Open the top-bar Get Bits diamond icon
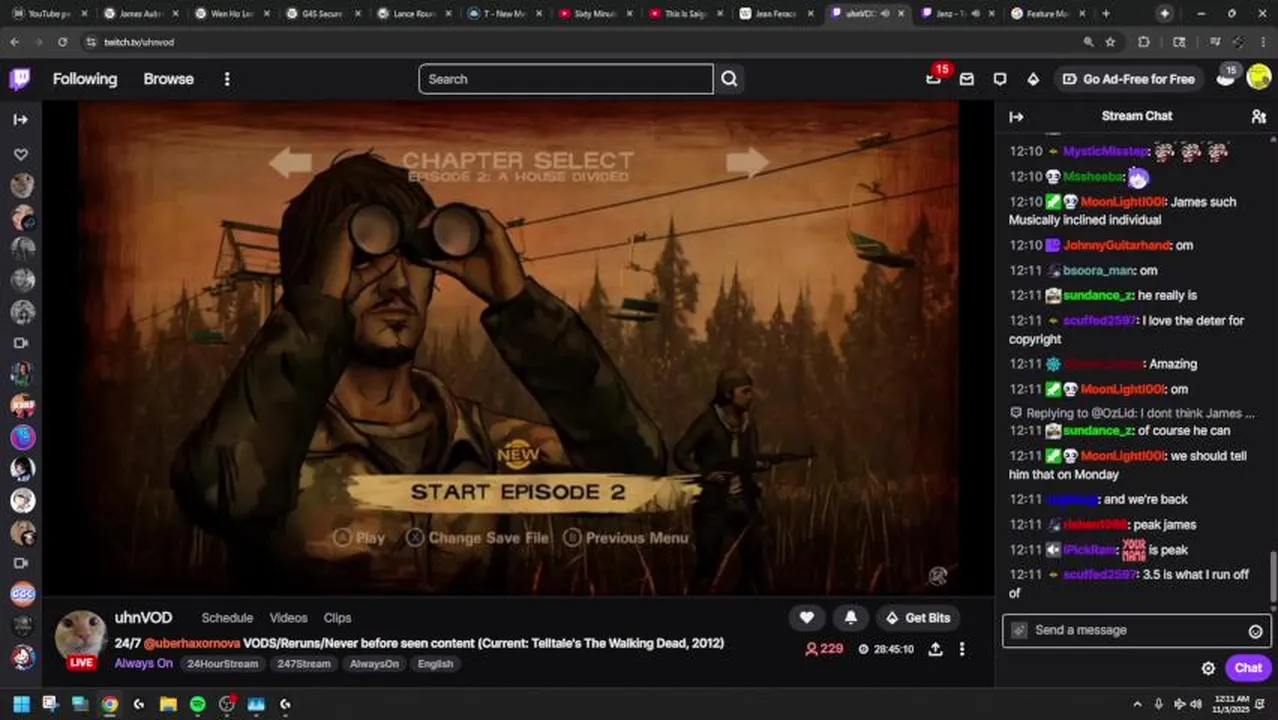This screenshot has height=720, width=1278. [1033, 79]
